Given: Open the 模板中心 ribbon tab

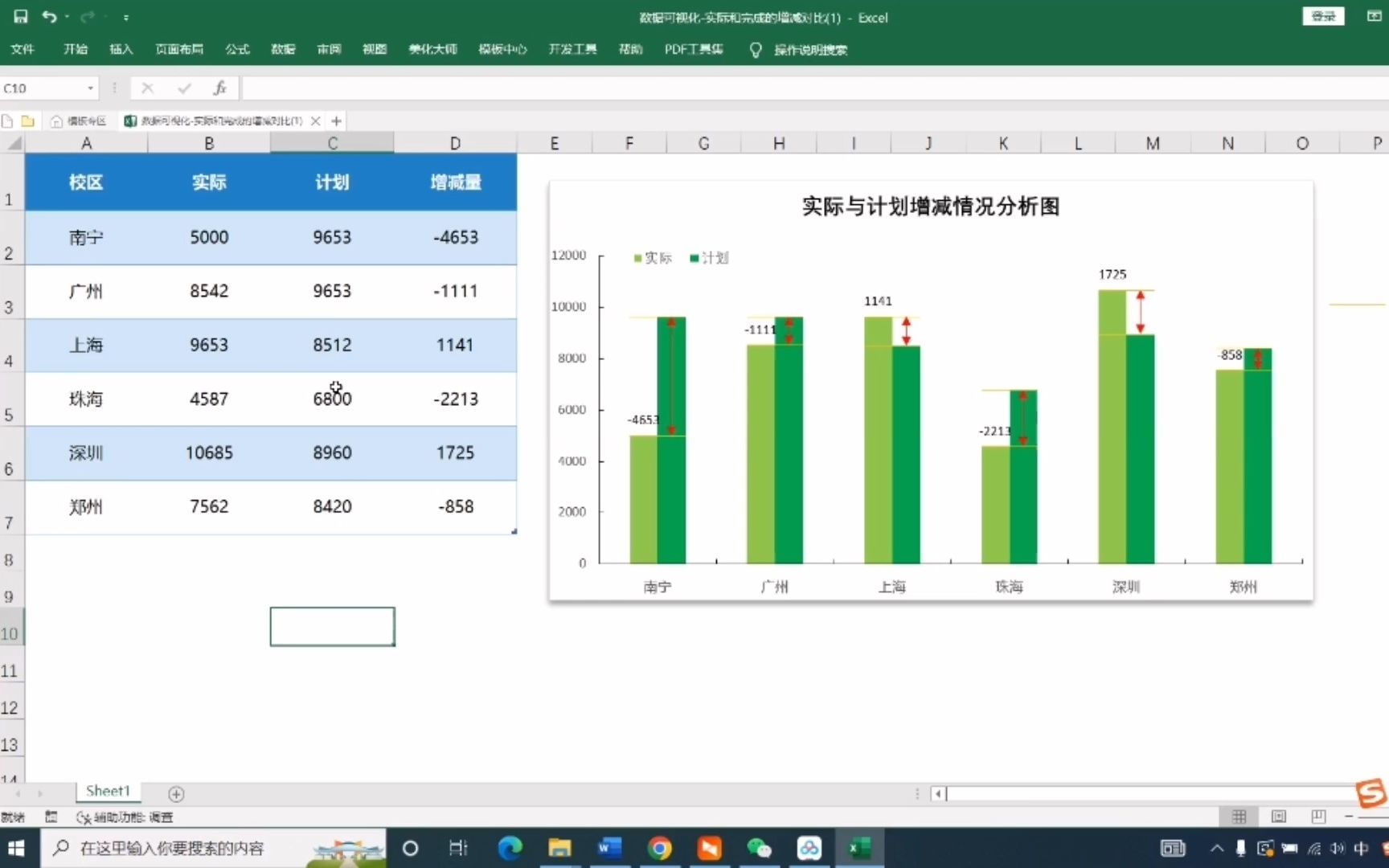Looking at the screenshot, I should click(502, 49).
